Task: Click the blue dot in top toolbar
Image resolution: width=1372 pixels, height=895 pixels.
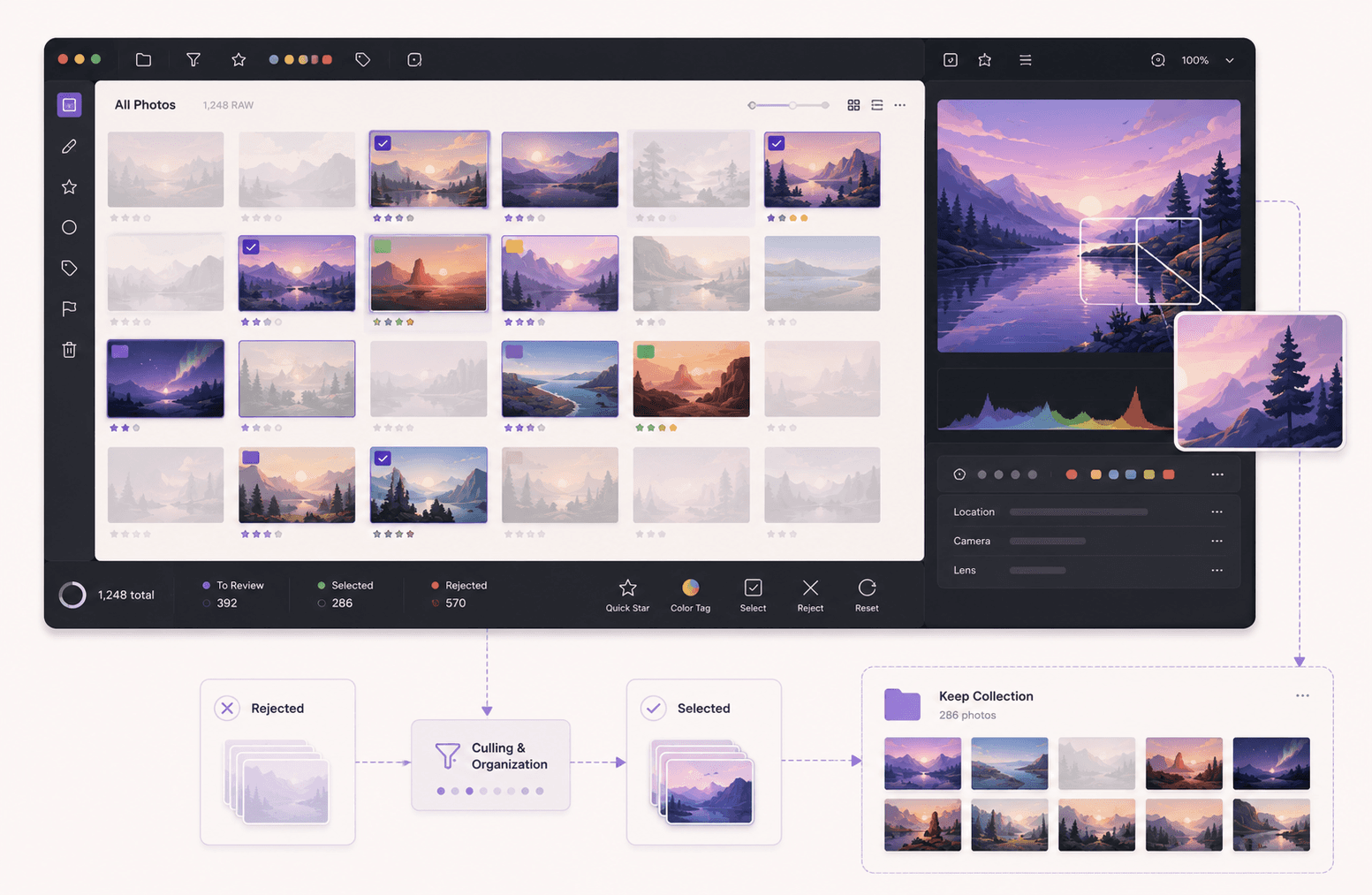Action: [274, 59]
